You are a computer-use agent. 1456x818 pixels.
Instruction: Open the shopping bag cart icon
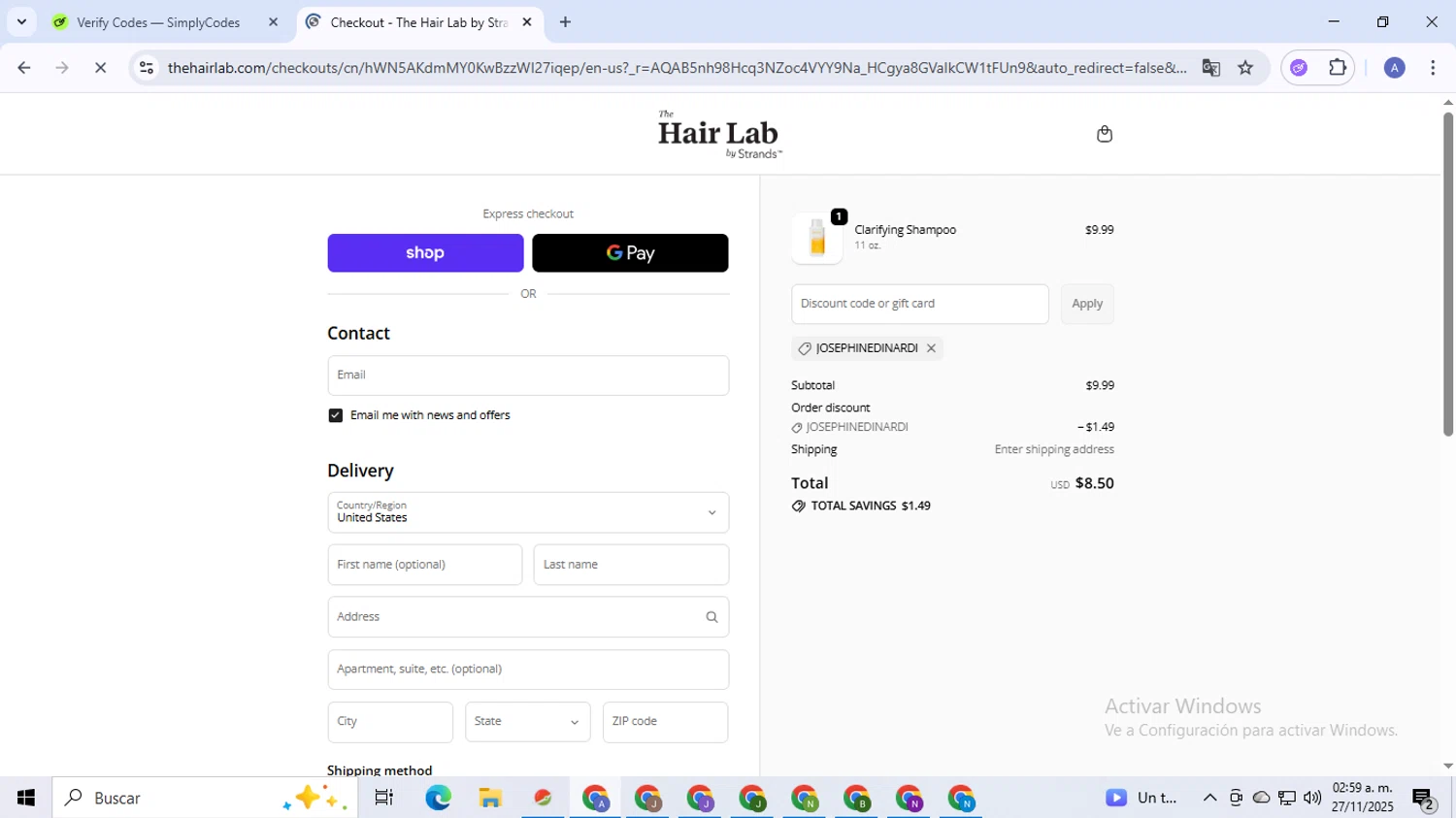[x=1104, y=134]
